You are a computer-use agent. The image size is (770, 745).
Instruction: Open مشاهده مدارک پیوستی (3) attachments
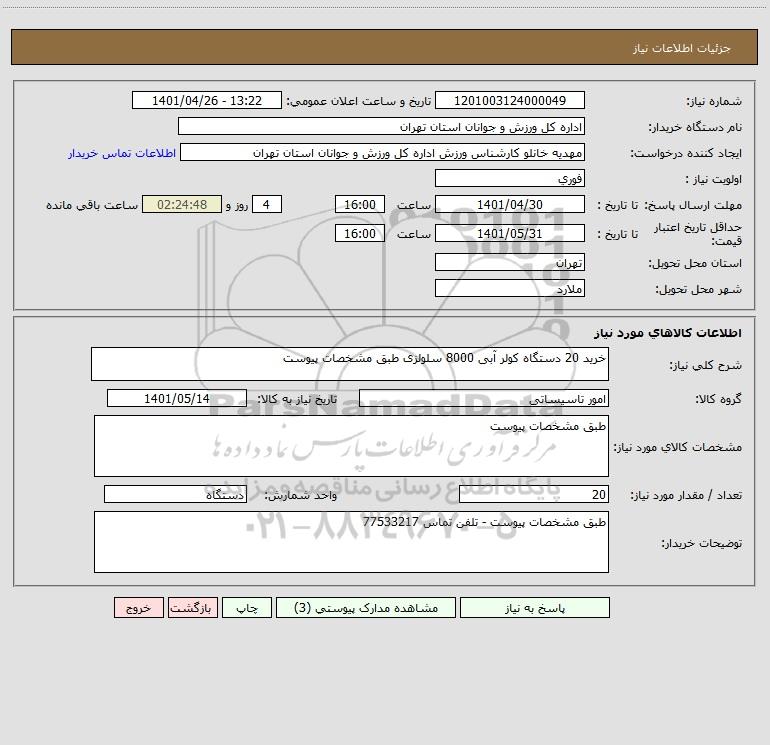coord(366,607)
